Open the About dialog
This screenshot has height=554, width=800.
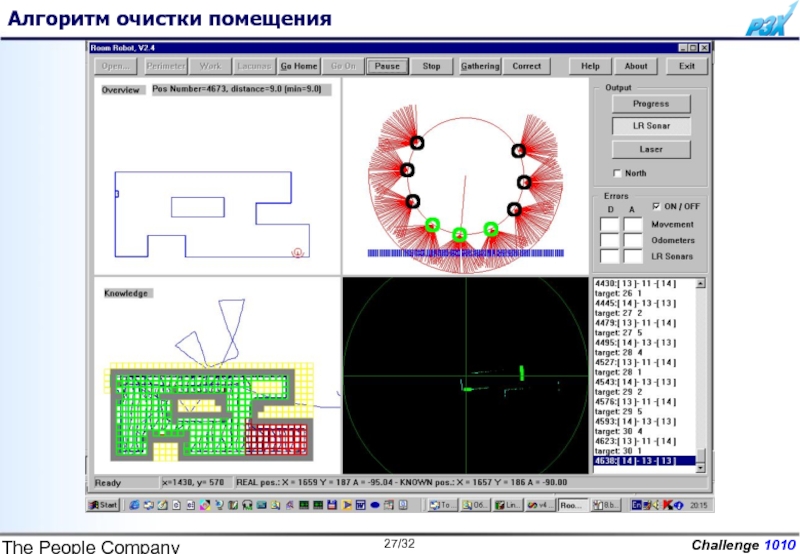pyautogui.click(x=636, y=66)
